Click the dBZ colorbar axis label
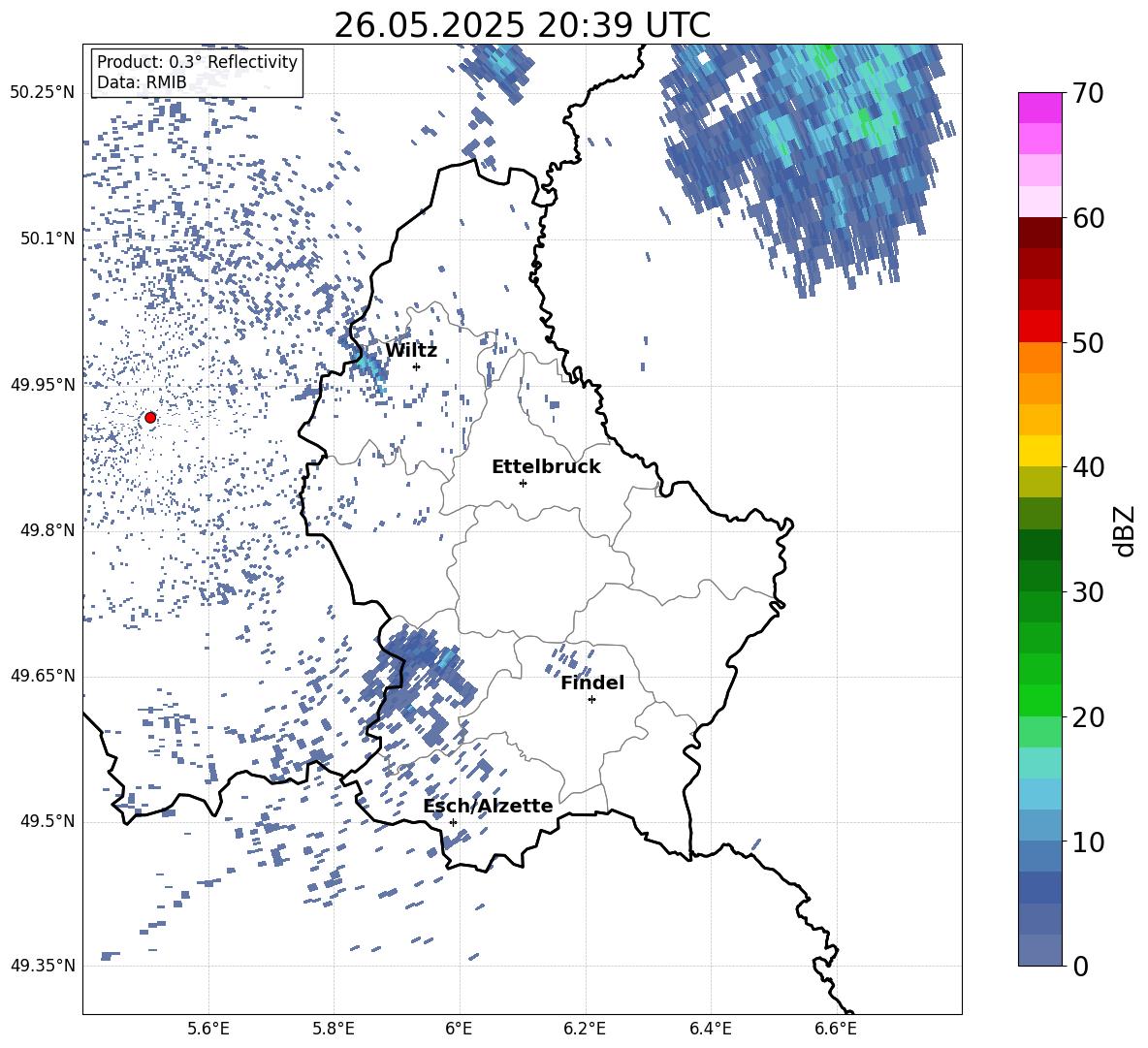This screenshot has height=1048, width=1148. (x=1124, y=530)
